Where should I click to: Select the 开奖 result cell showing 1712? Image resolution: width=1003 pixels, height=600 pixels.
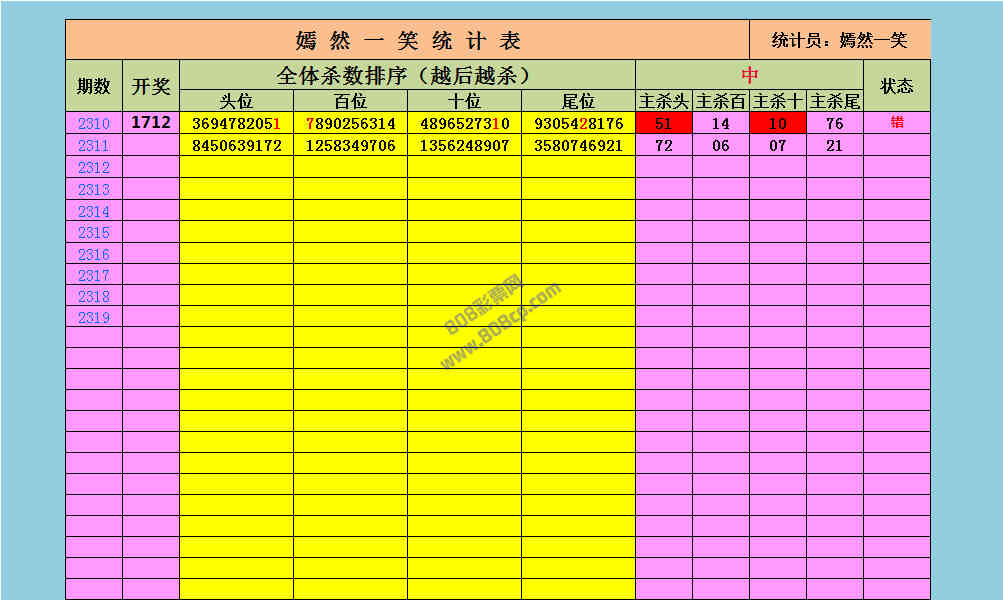coord(151,123)
